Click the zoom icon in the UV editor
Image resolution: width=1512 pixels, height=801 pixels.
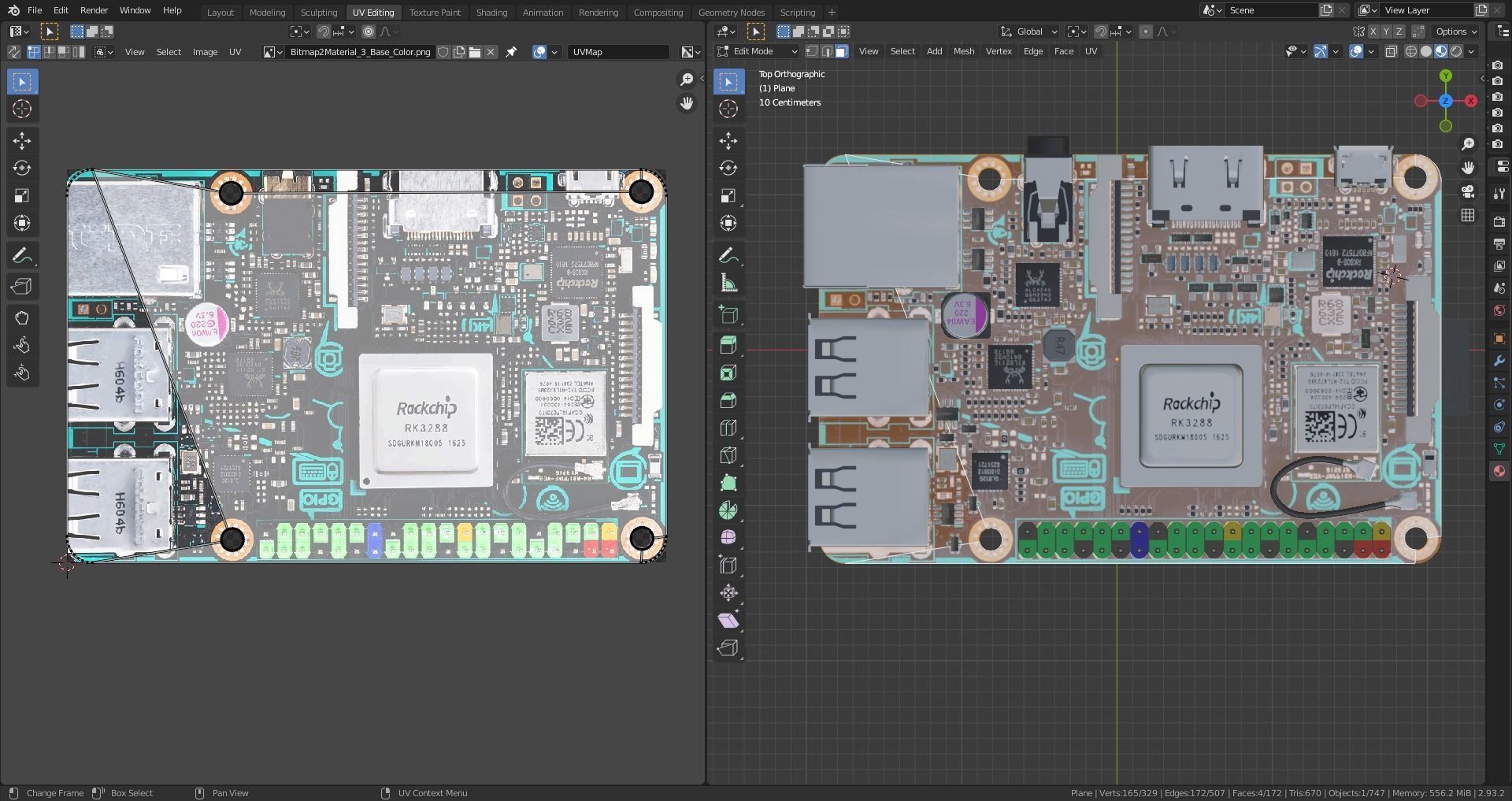(687, 80)
